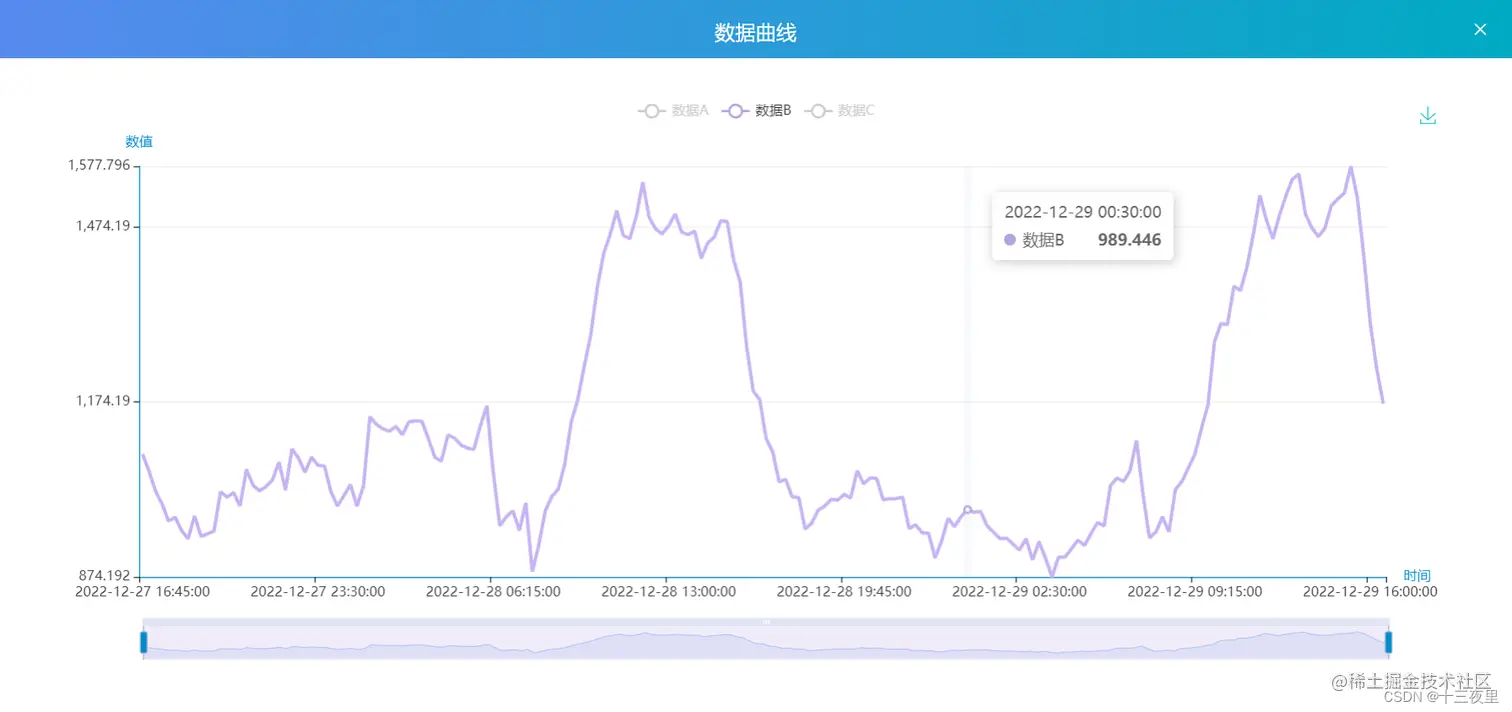This screenshot has height=712, width=1512.
Task: Click highlighted data point on curve
Action: point(967,510)
